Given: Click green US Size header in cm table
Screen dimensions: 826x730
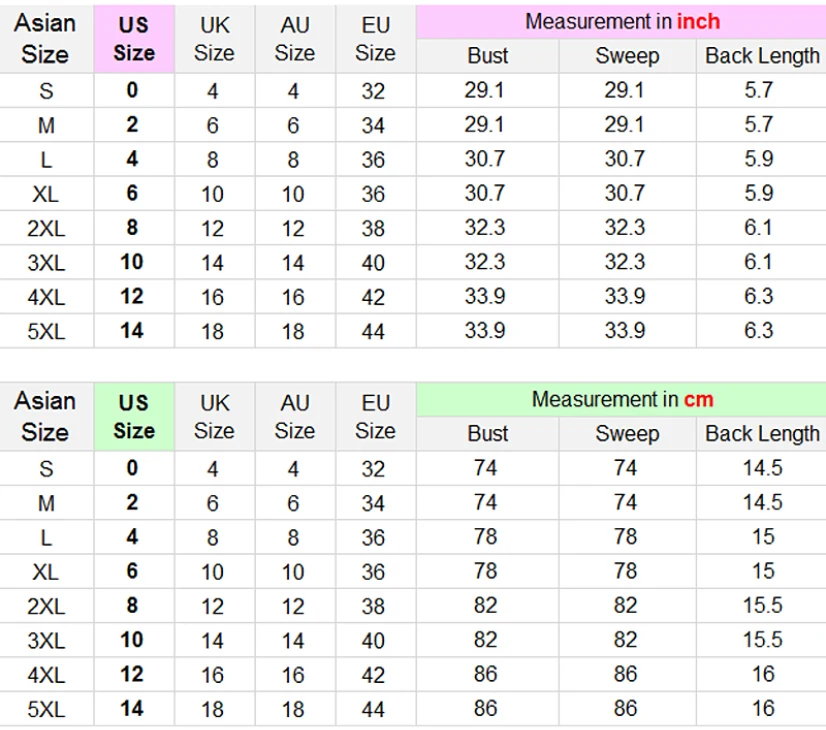Looking at the screenshot, I should point(134,417).
